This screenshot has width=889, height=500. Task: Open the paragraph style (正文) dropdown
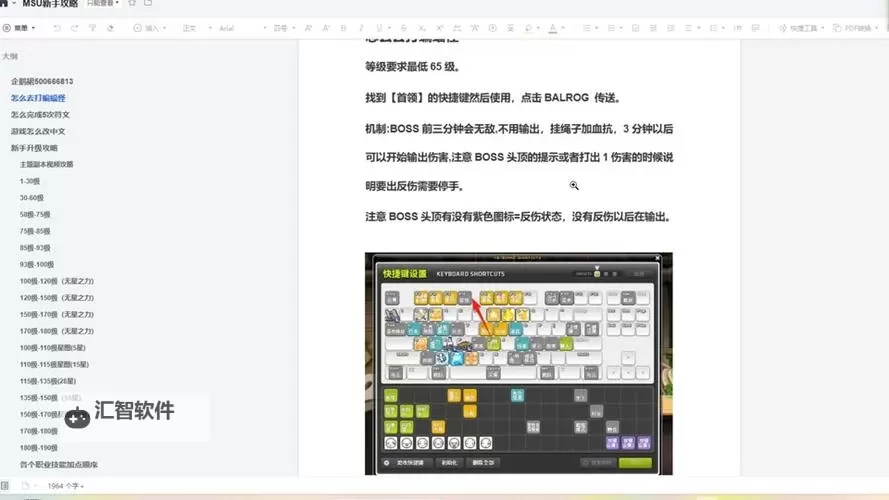[x=197, y=28]
